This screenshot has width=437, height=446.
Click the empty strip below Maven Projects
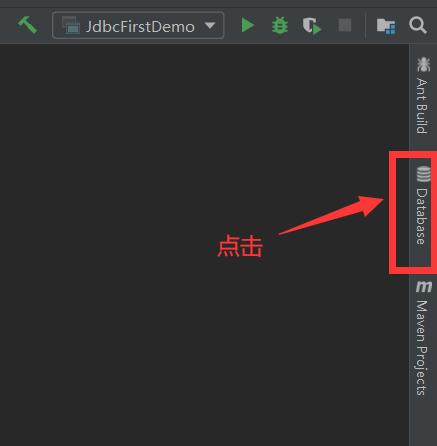(423, 423)
